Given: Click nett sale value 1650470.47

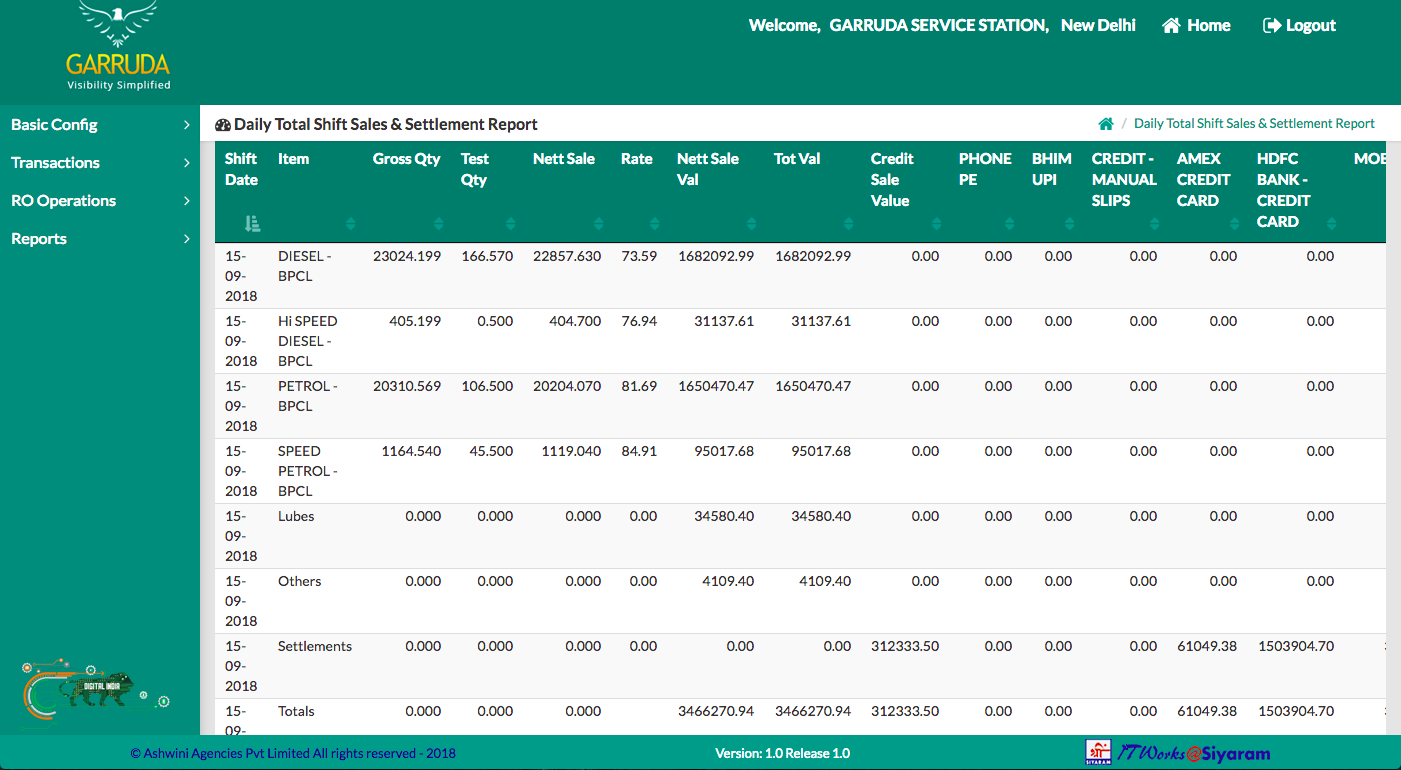Looking at the screenshot, I should [x=716, y=386].
